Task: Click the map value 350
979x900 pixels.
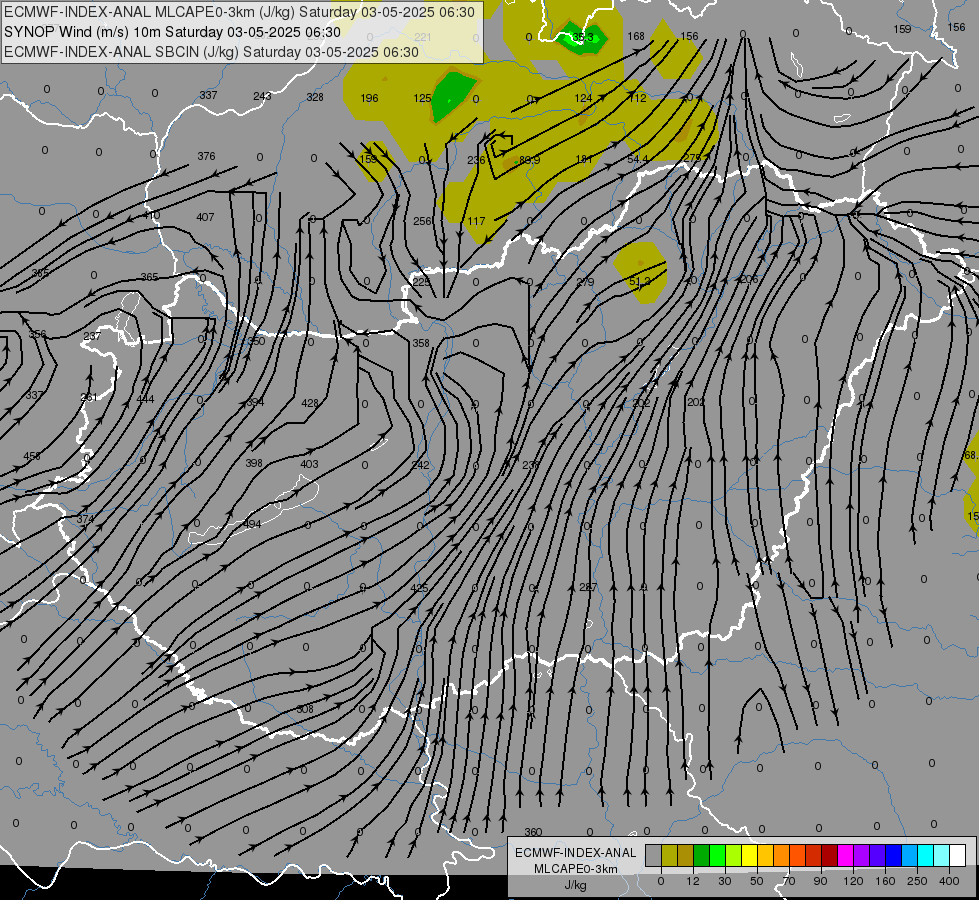Action: [x=257, y=342]
